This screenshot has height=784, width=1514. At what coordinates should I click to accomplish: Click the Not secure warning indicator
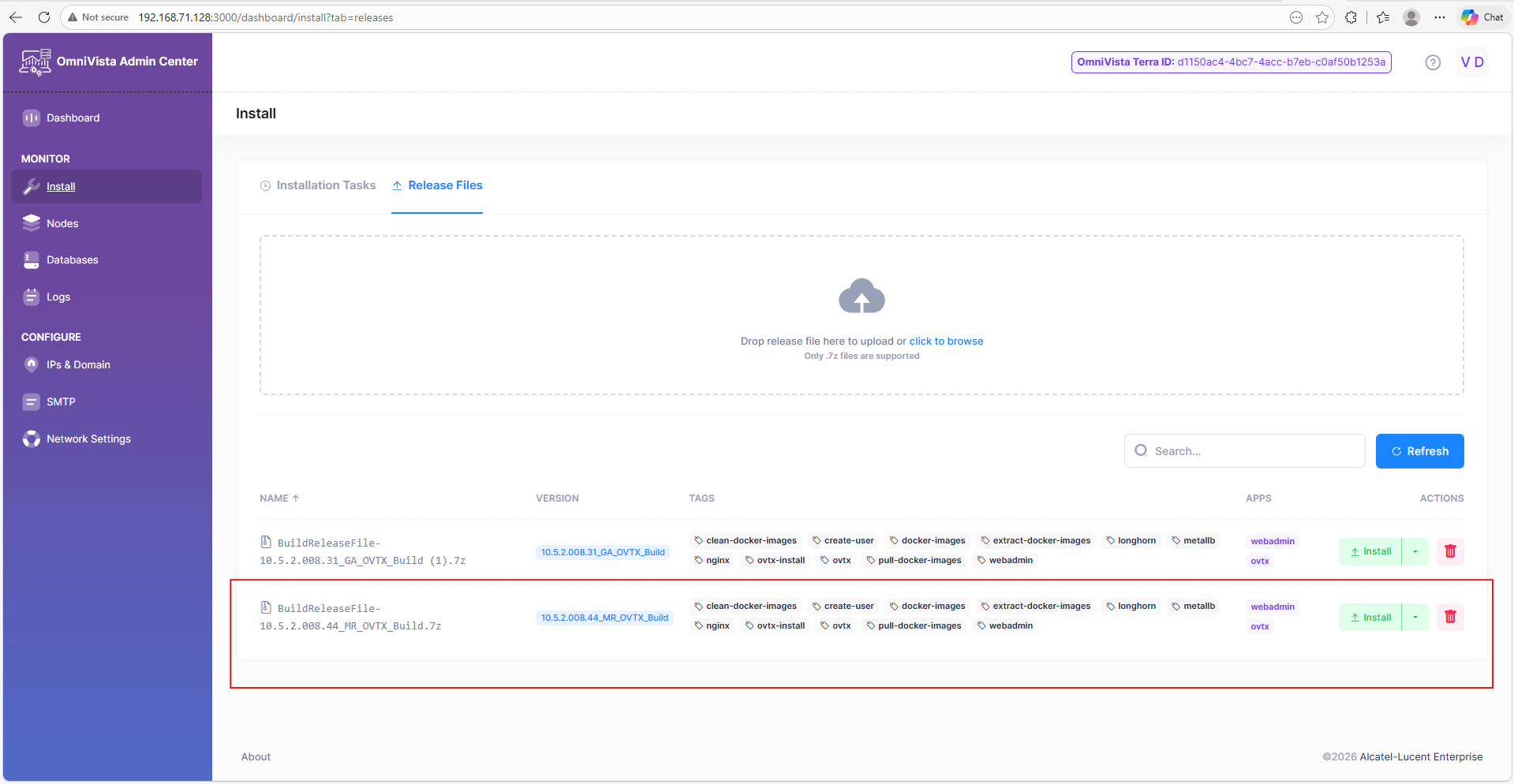pyautogui.click(x=98, y=17)
